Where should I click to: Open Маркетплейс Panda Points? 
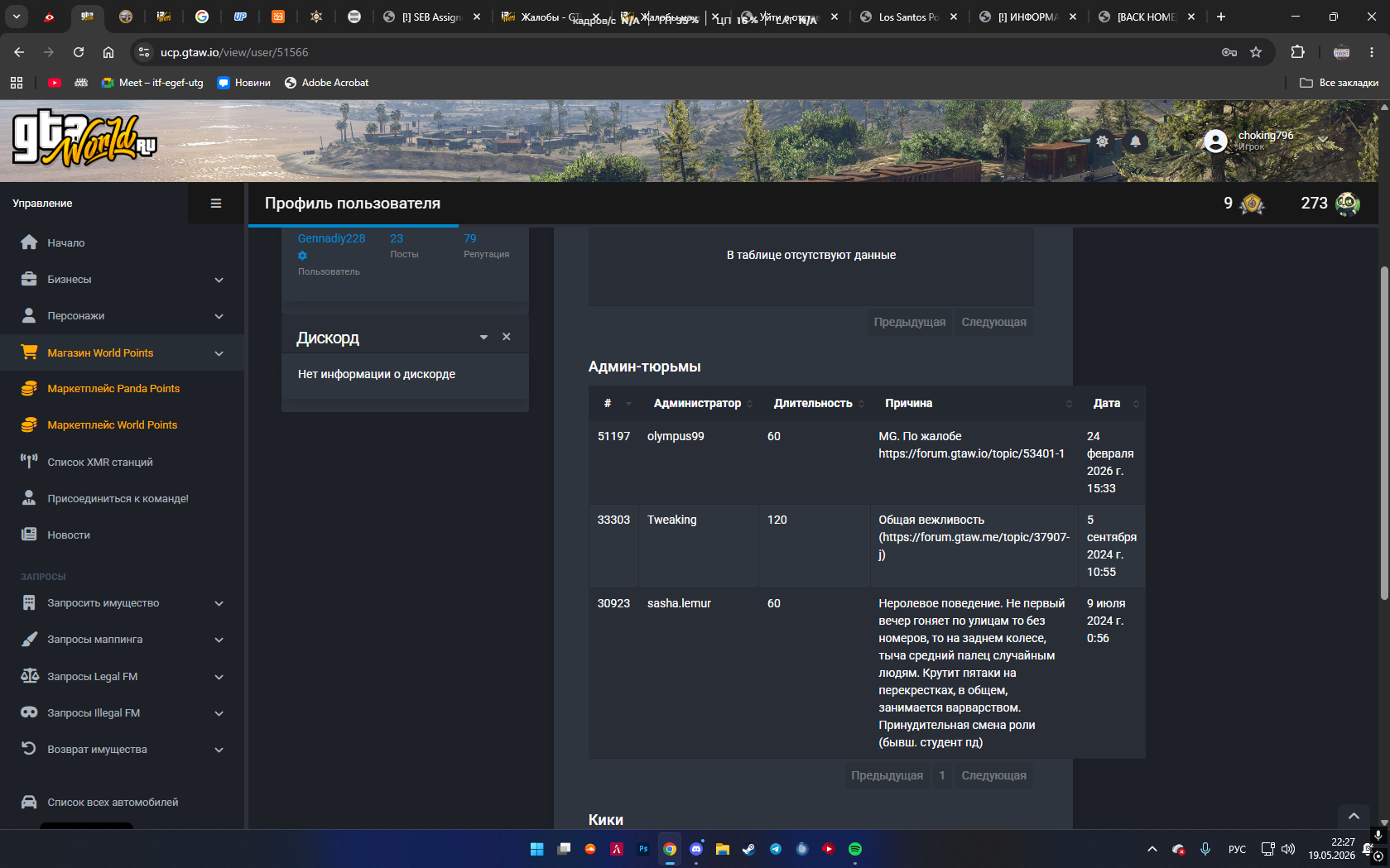pos(113,389)
